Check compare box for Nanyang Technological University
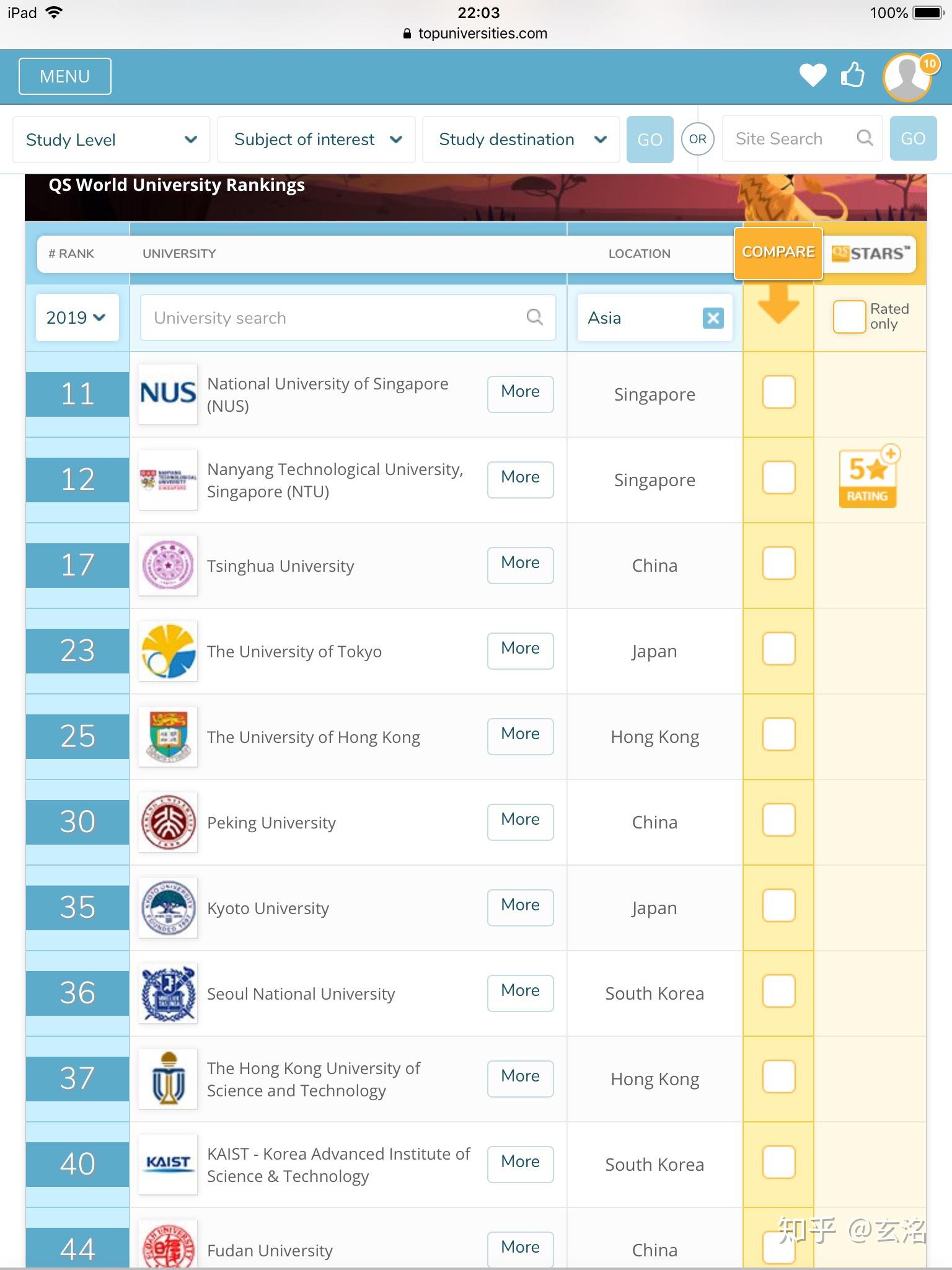 [x=778, y=477]
